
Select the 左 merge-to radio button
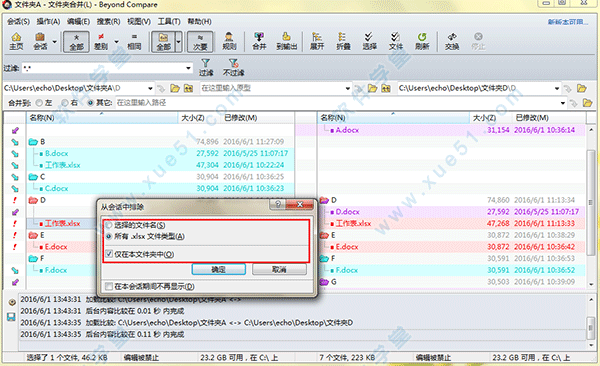[x=39, y=103]
